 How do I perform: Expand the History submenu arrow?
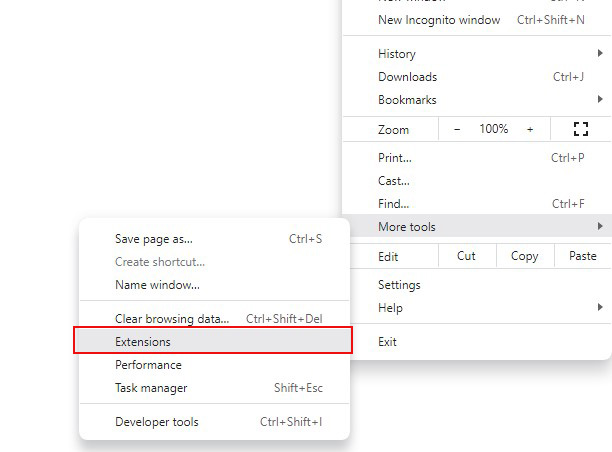coord(600,53)
